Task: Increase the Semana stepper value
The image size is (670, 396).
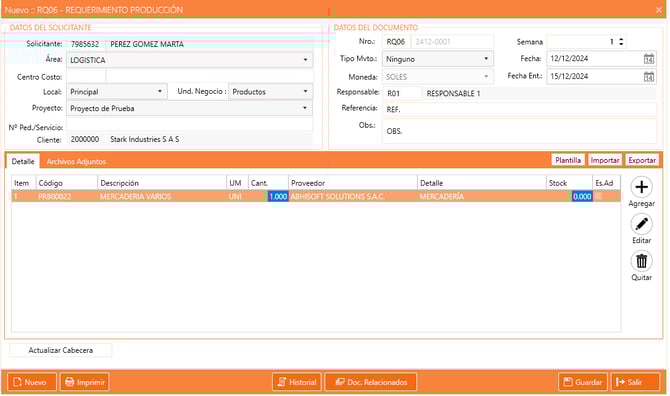Action: pyautogui.click(x=621, y=39)
